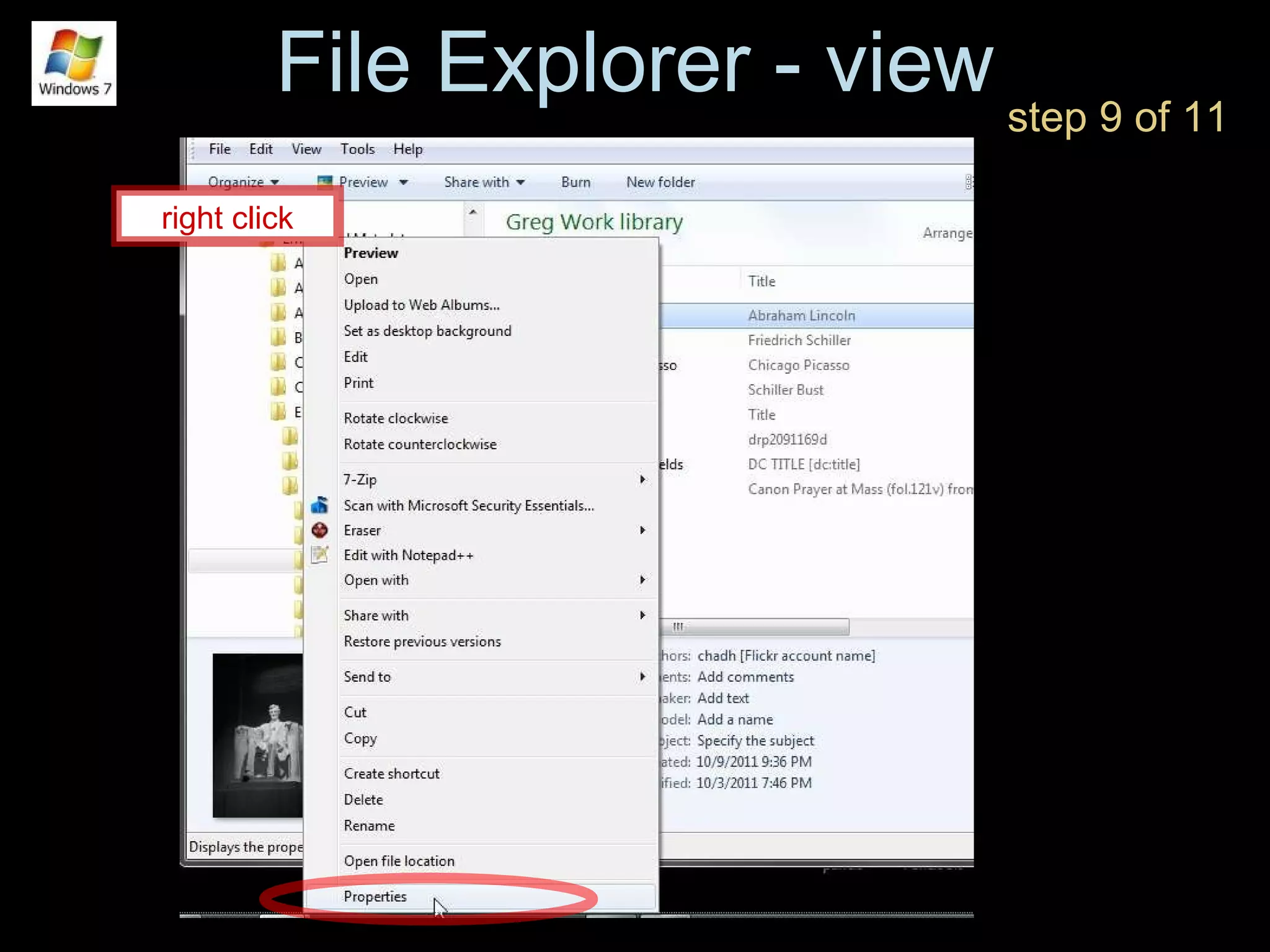Open the Tools menu
Screen dimensions: 1270x952
[357, 149]
